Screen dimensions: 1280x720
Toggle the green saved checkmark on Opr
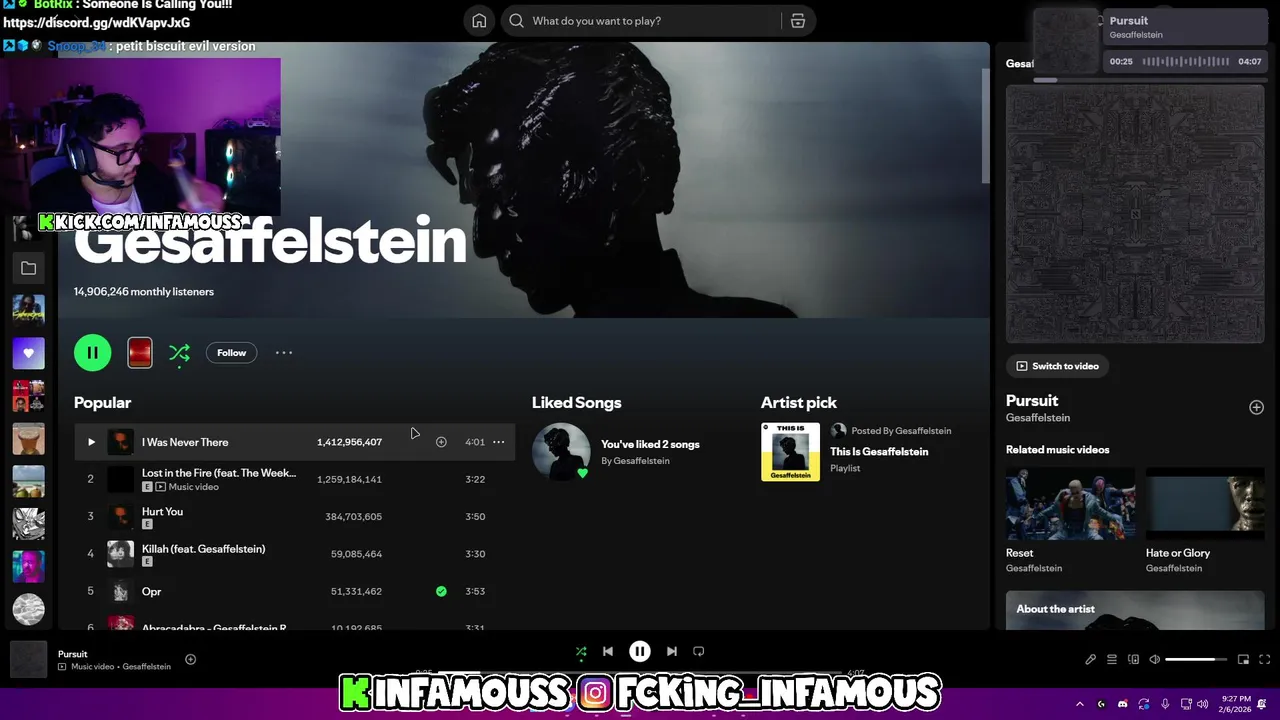pos(441,591)
